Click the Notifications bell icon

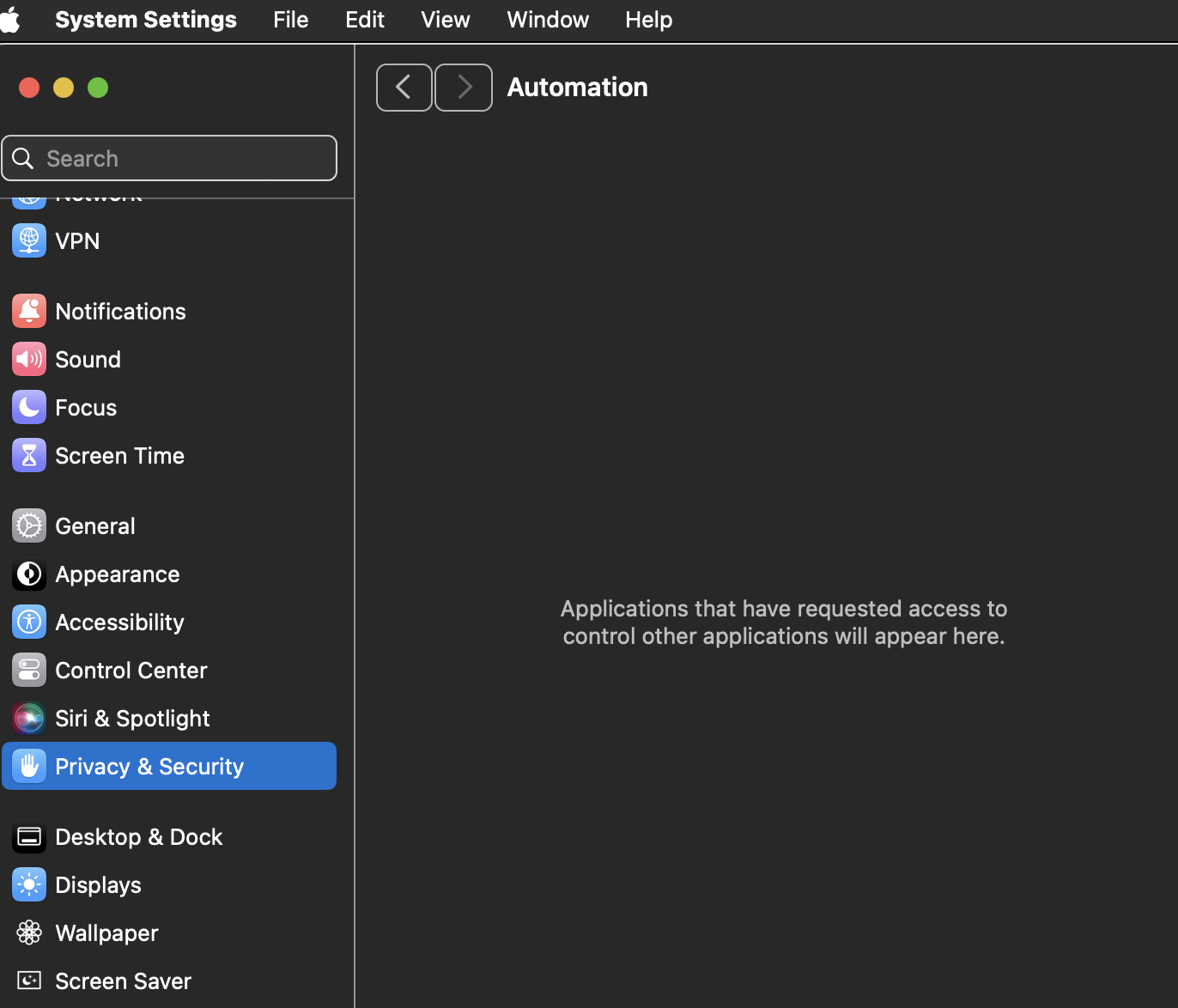click(x=29, y=312)
